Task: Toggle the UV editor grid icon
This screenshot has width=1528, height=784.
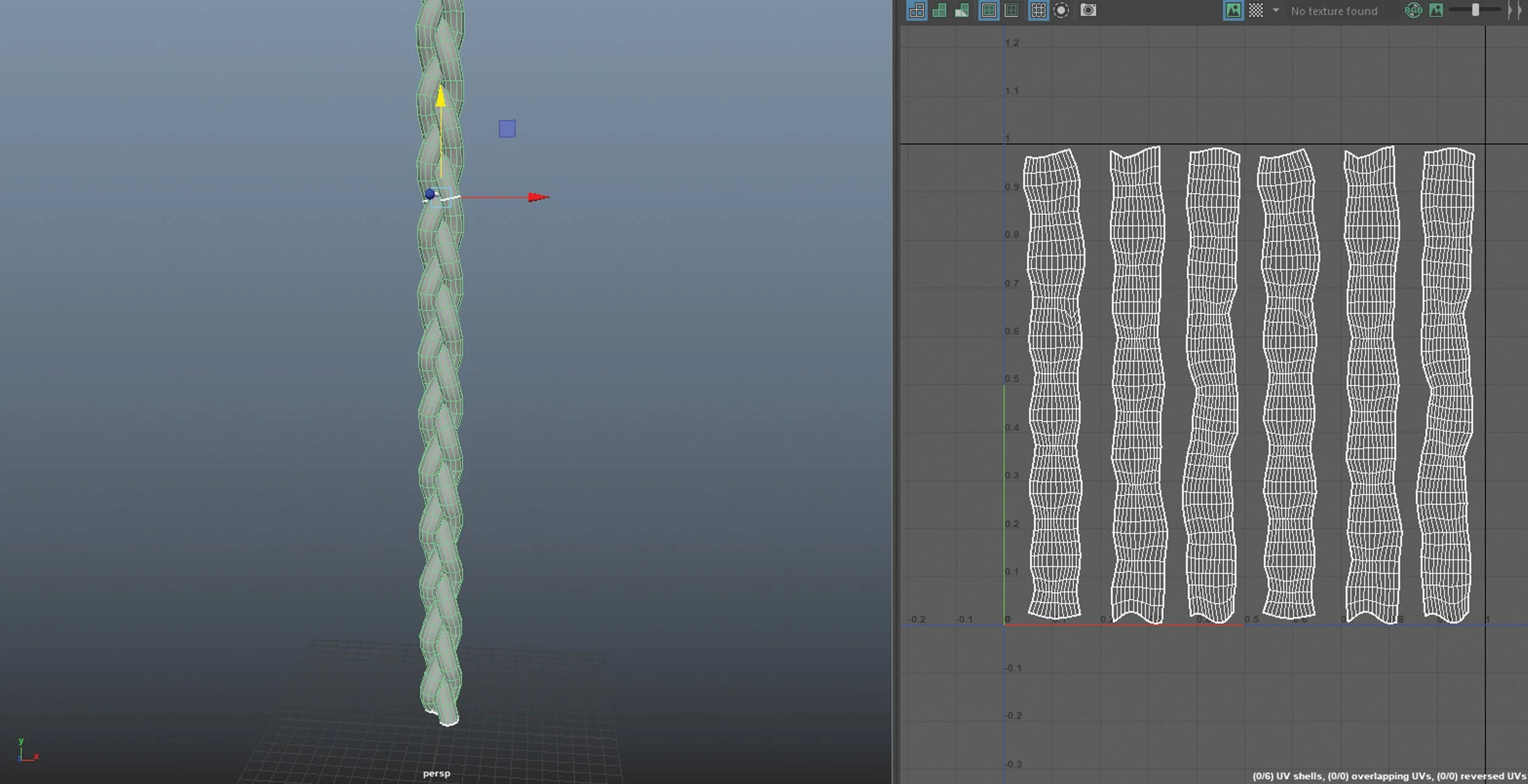Action: [1038, 10]
